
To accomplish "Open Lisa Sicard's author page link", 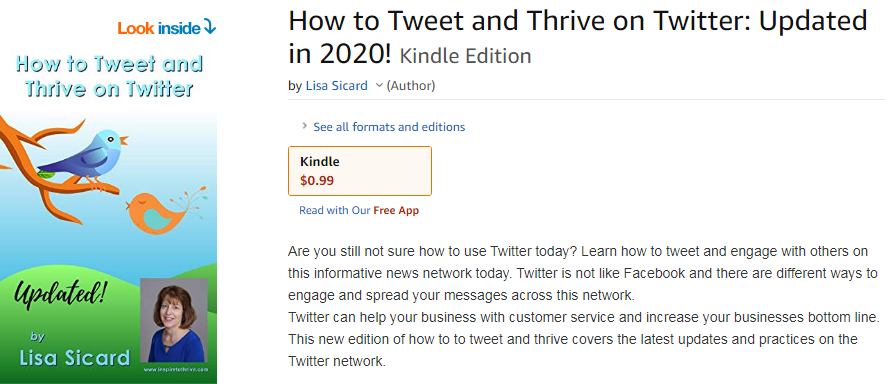I will point(337,86).
